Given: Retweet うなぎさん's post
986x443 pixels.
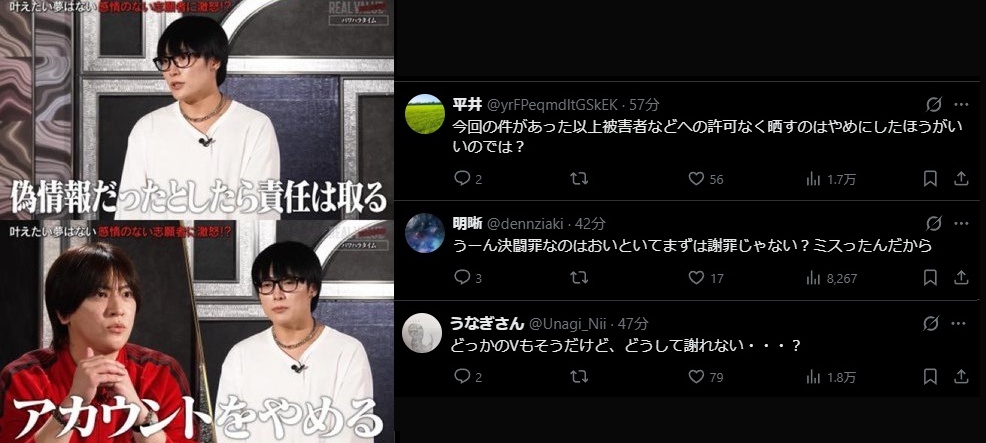Looking at the screenshot, I should click(579, 376).
